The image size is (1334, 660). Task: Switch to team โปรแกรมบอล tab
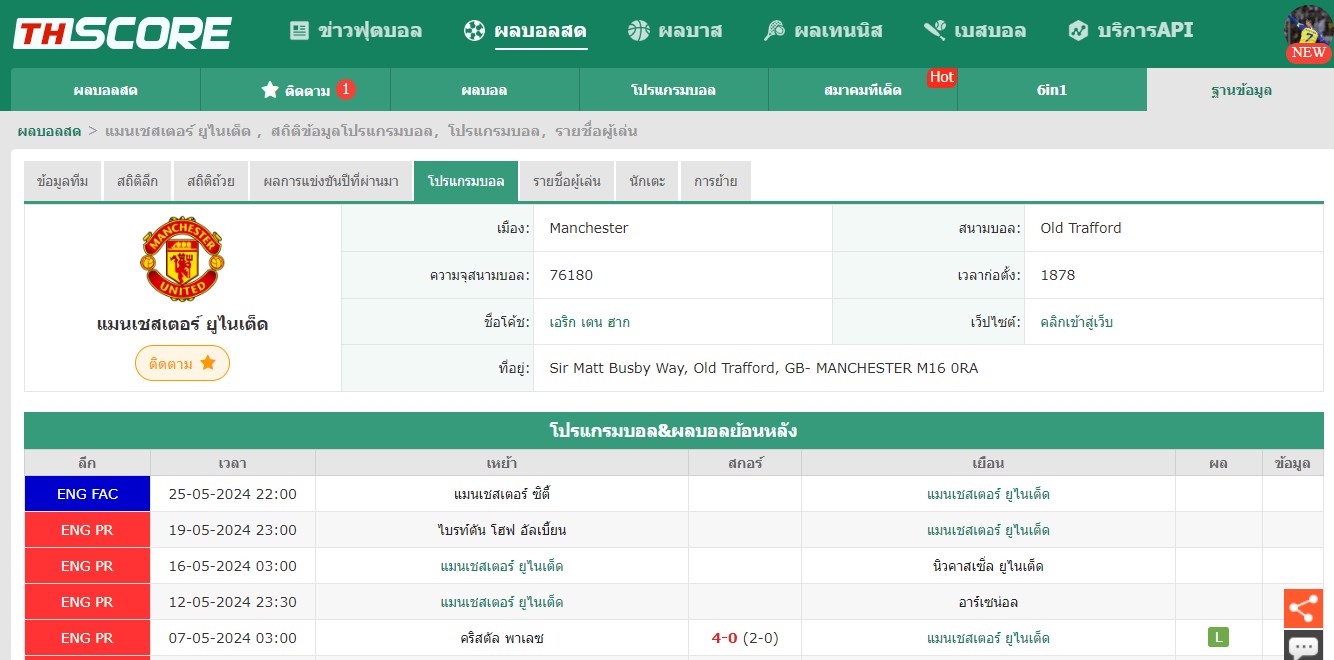pyautogui.click(x=466, y=181)
